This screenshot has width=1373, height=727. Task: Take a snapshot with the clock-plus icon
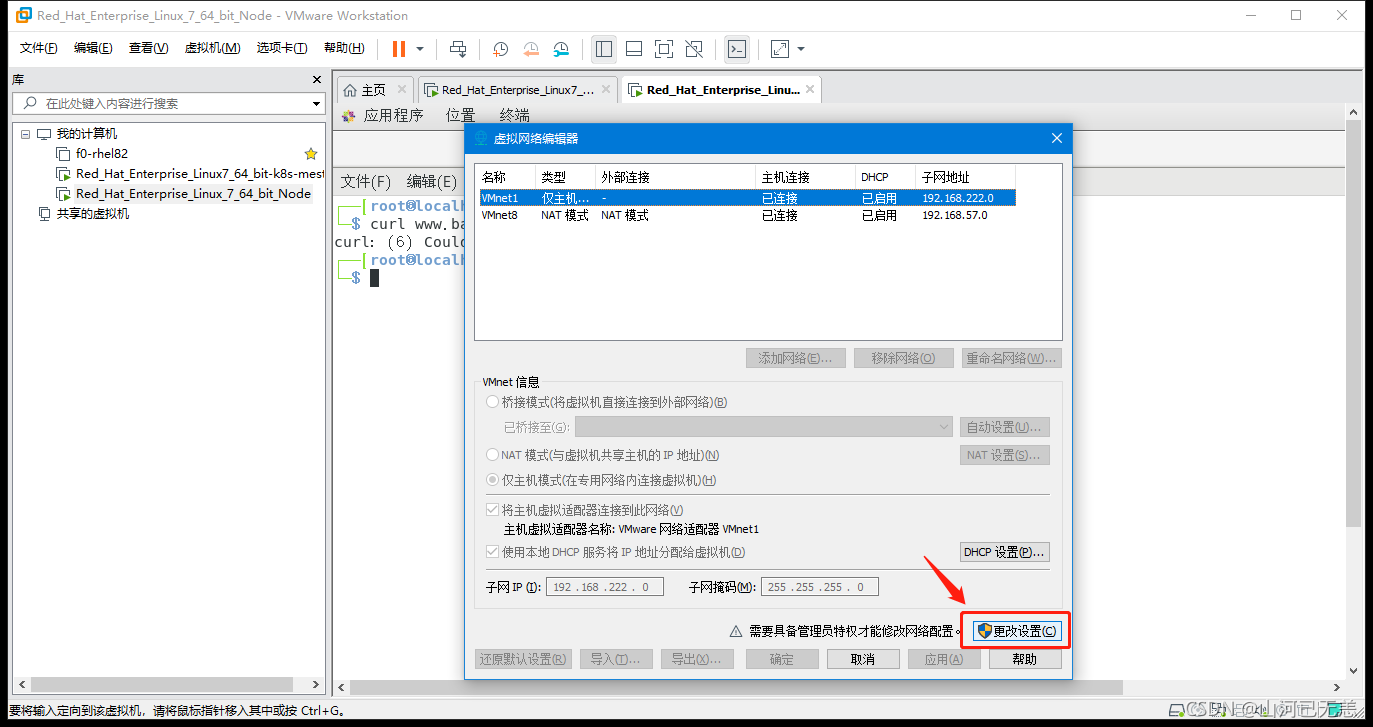(x=500, y=48)
